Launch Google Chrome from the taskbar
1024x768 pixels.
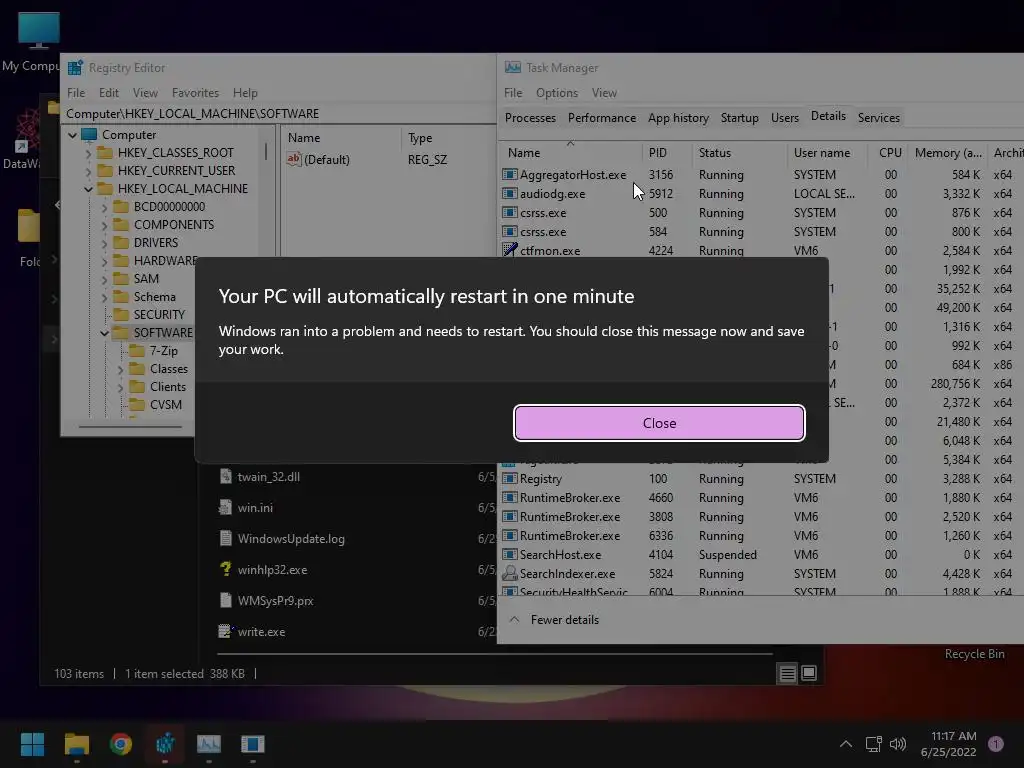click(x=121, y=744)
